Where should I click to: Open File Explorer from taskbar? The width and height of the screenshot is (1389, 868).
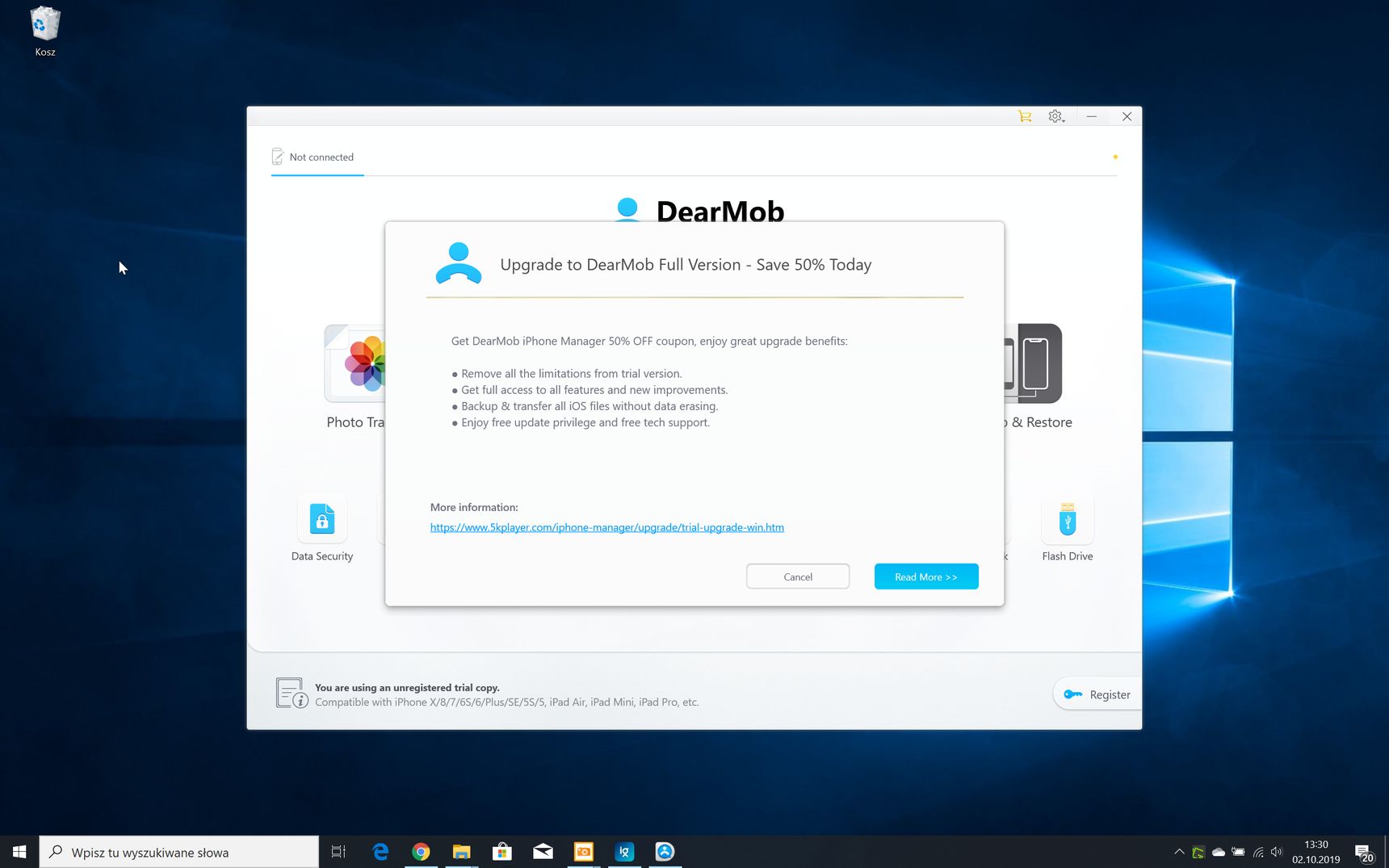[461, 852]
